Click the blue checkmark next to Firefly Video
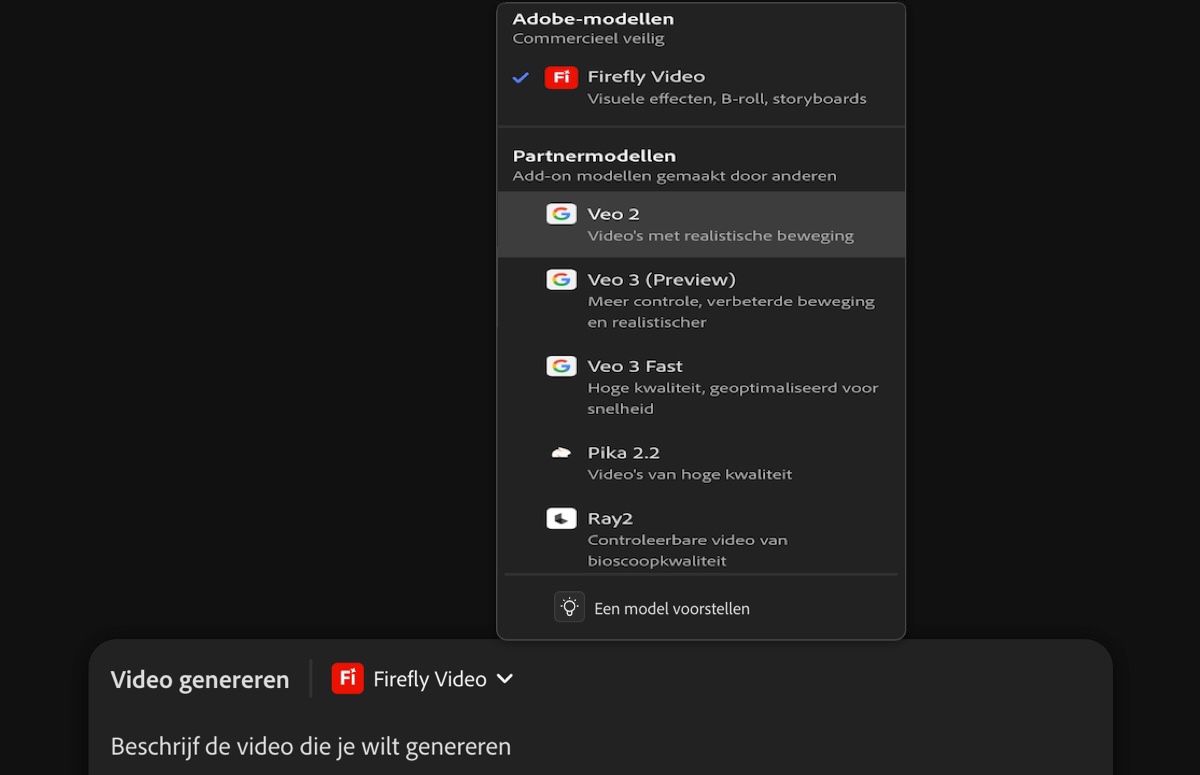Image resolution: width=1200 pixels, height=775 pixels. (520, 76)
